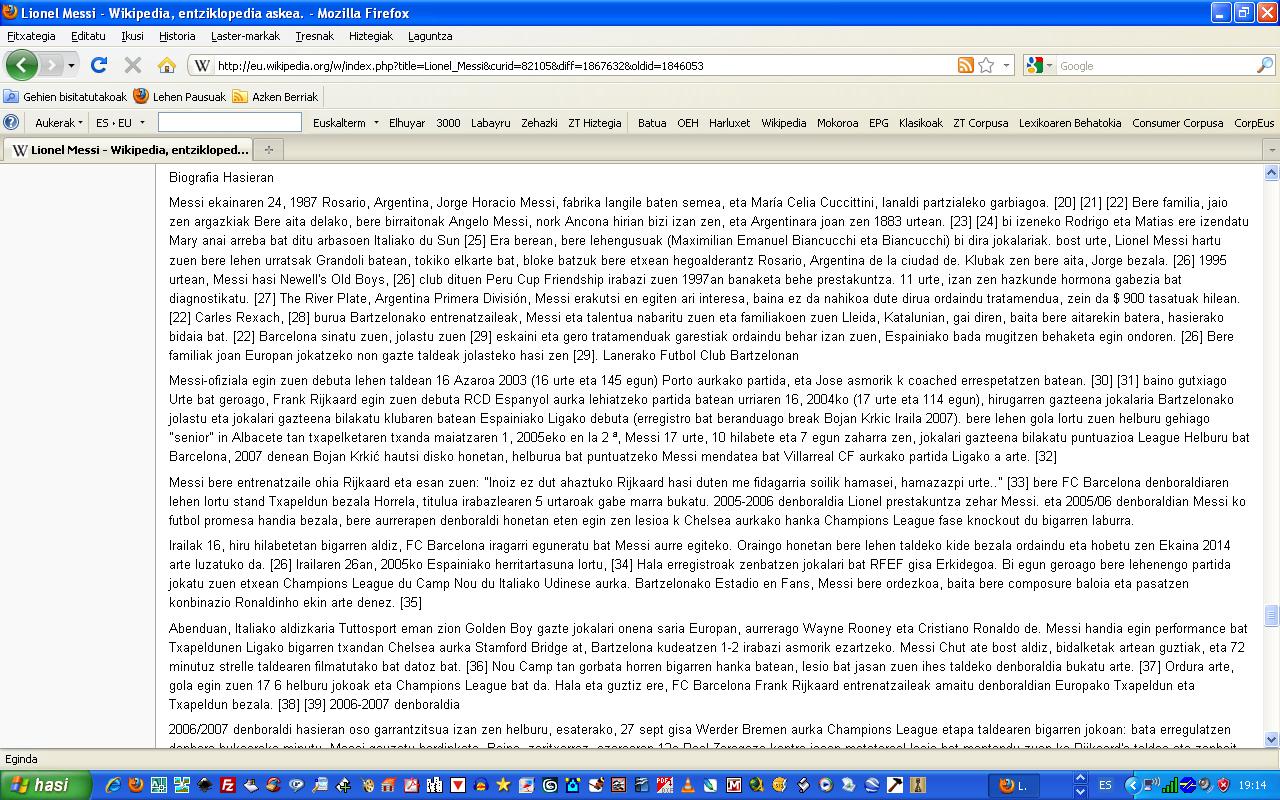Bookmark this page with the star icon
This screenshot has width=1280, height=800.
(x=986, y=65)
